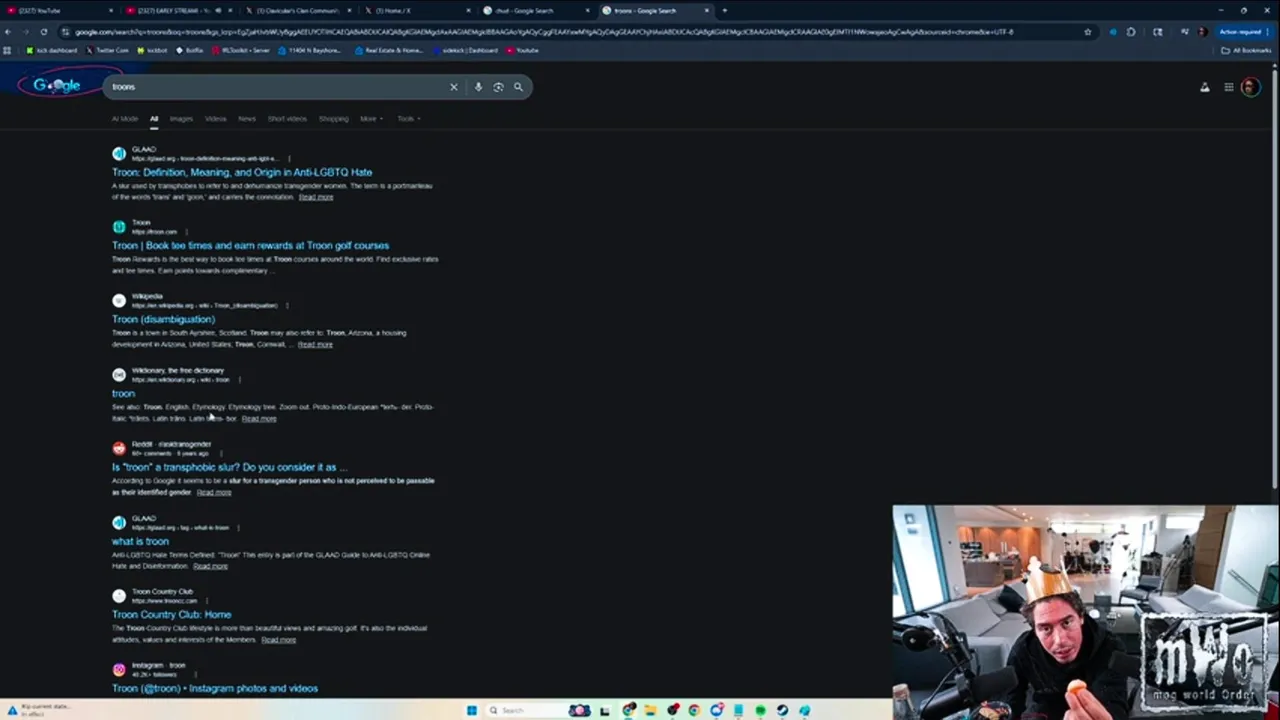Start a voice search with the microphone icon

click(478, 87)
